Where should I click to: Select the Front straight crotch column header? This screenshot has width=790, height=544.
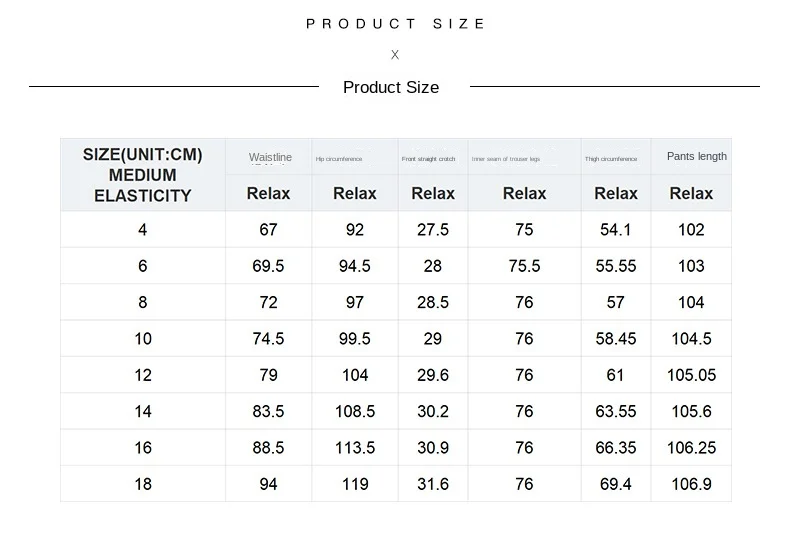tap(428, 159)
